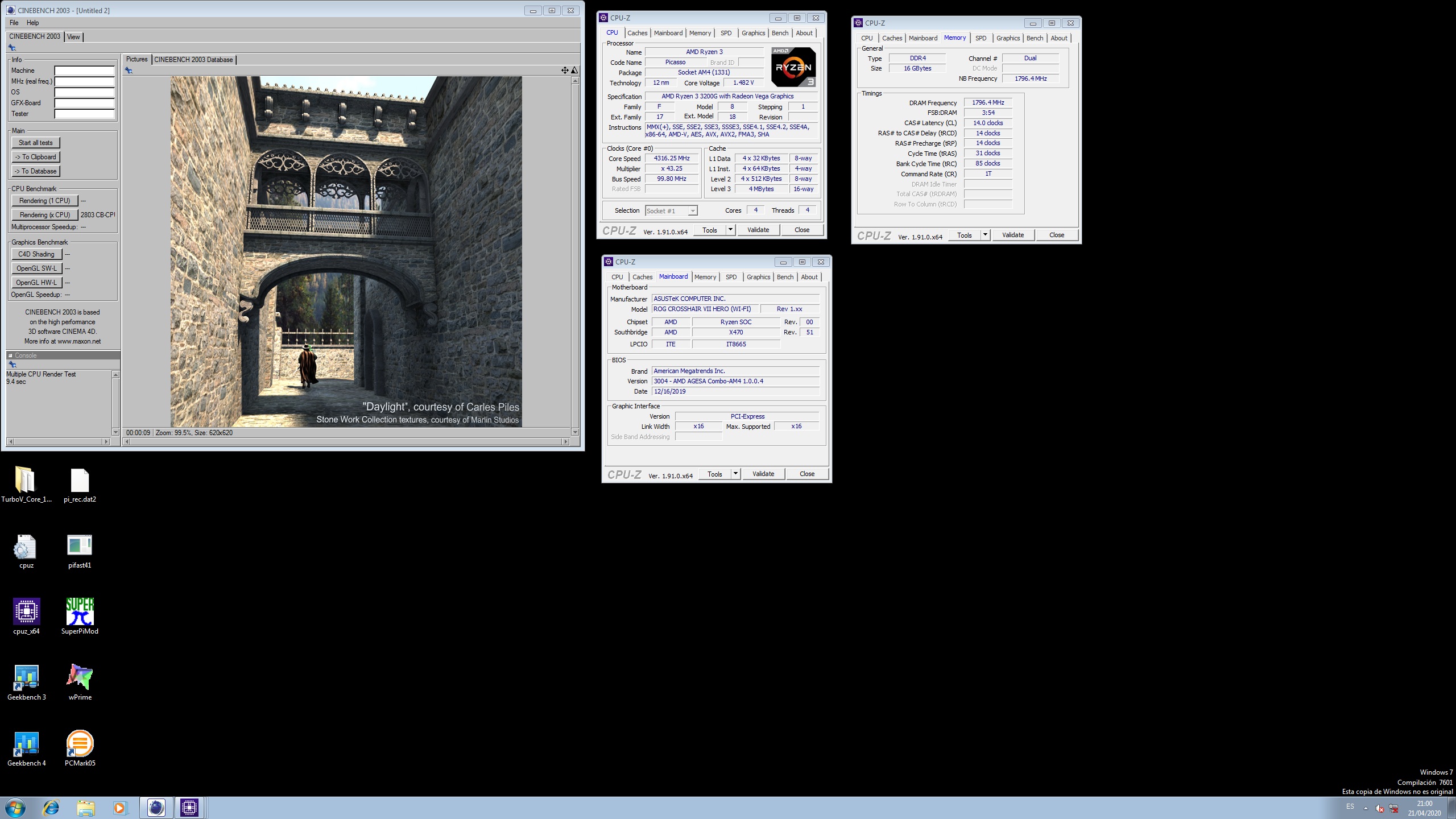This screenshot has width=1456, height=819.
Task: Click the move crosshair icon above picture
Action: tap(565, 71)
